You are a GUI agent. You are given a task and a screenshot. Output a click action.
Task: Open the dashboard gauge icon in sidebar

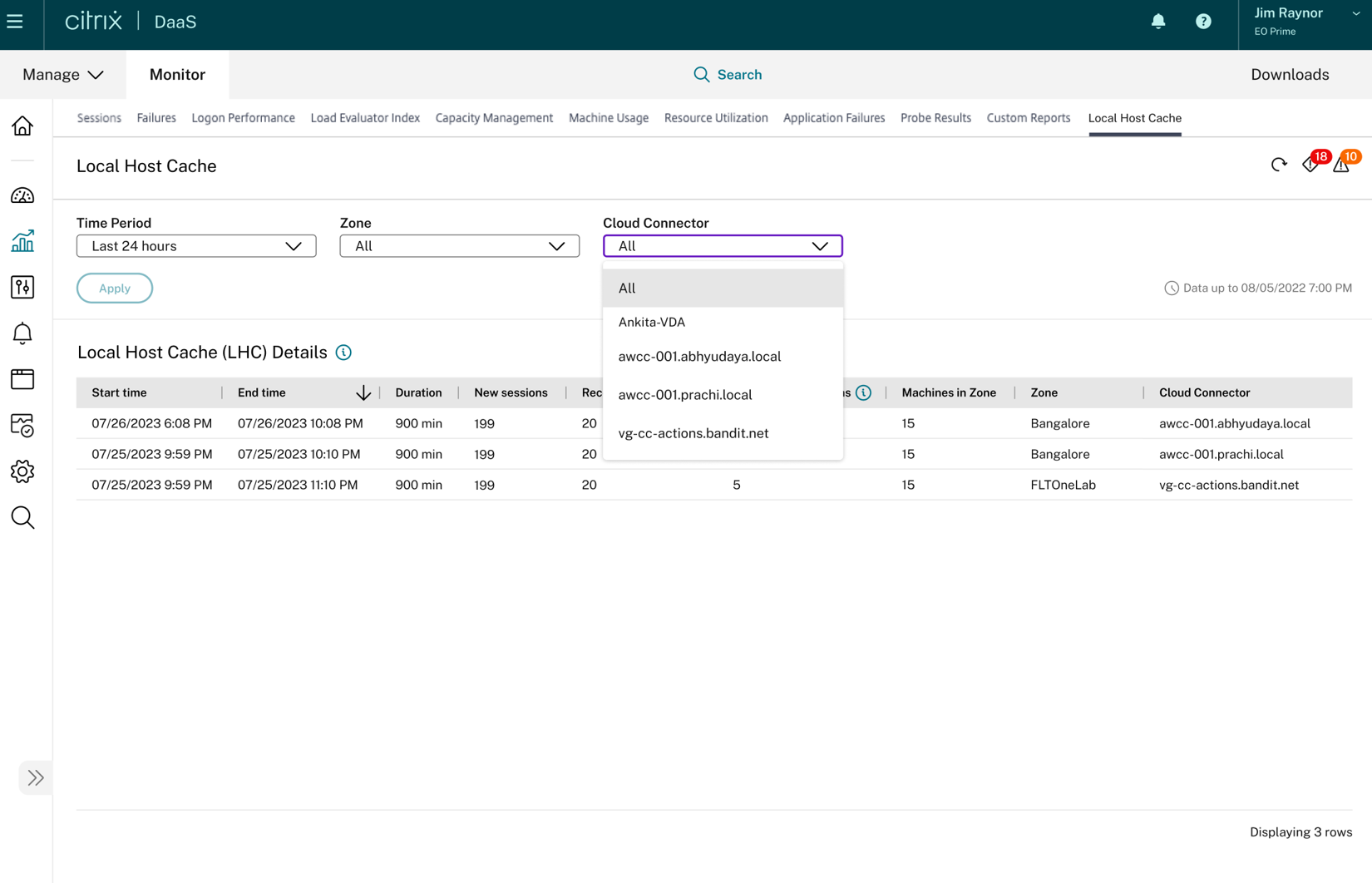(22, 195)
